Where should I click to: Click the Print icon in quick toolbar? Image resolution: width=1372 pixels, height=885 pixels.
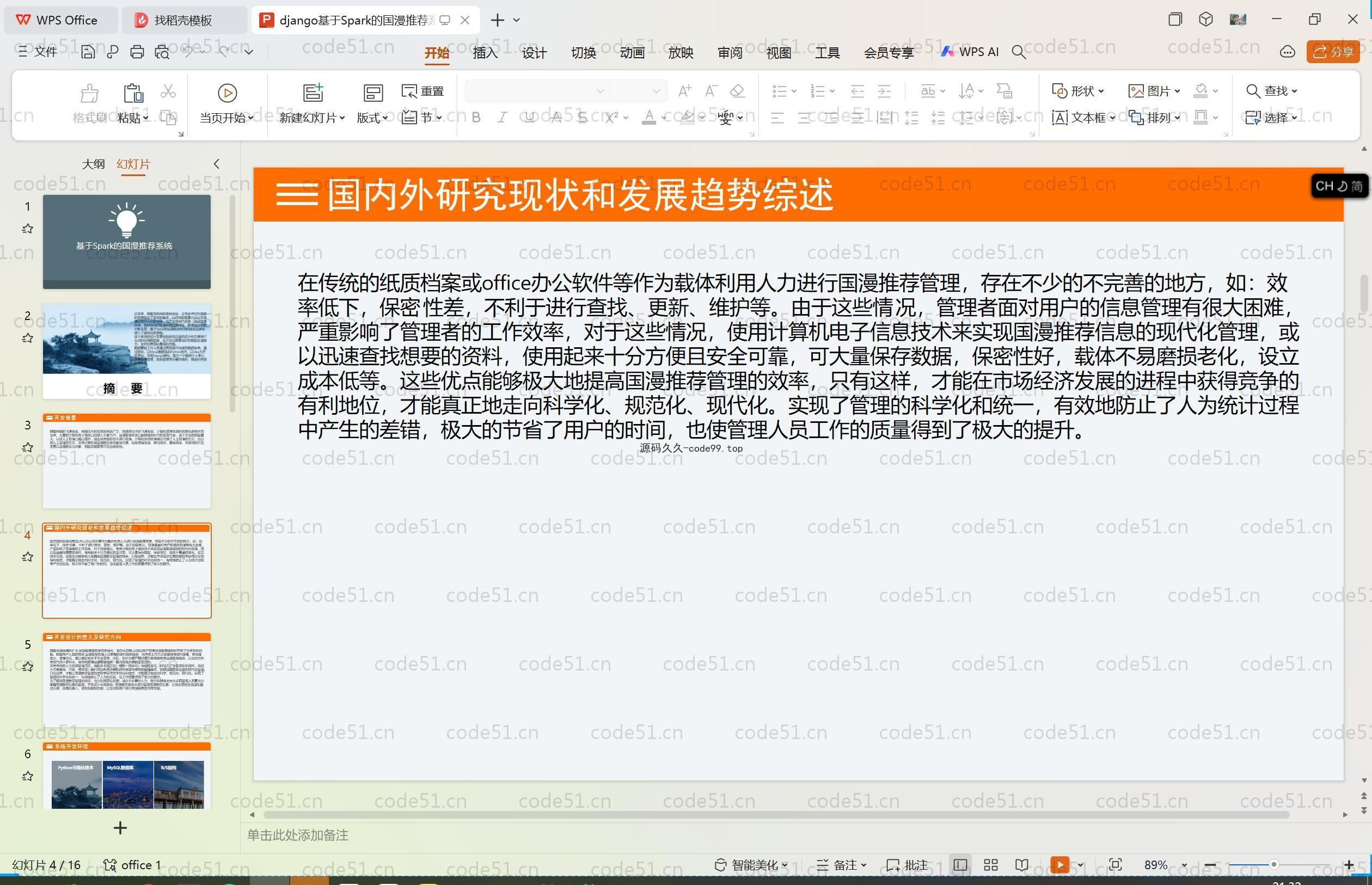137,52
